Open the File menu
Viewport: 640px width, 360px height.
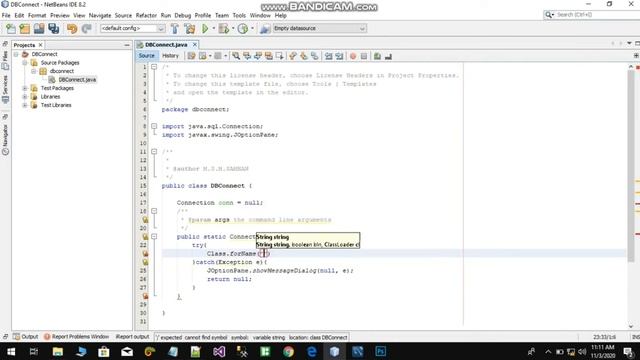(6, 16)
